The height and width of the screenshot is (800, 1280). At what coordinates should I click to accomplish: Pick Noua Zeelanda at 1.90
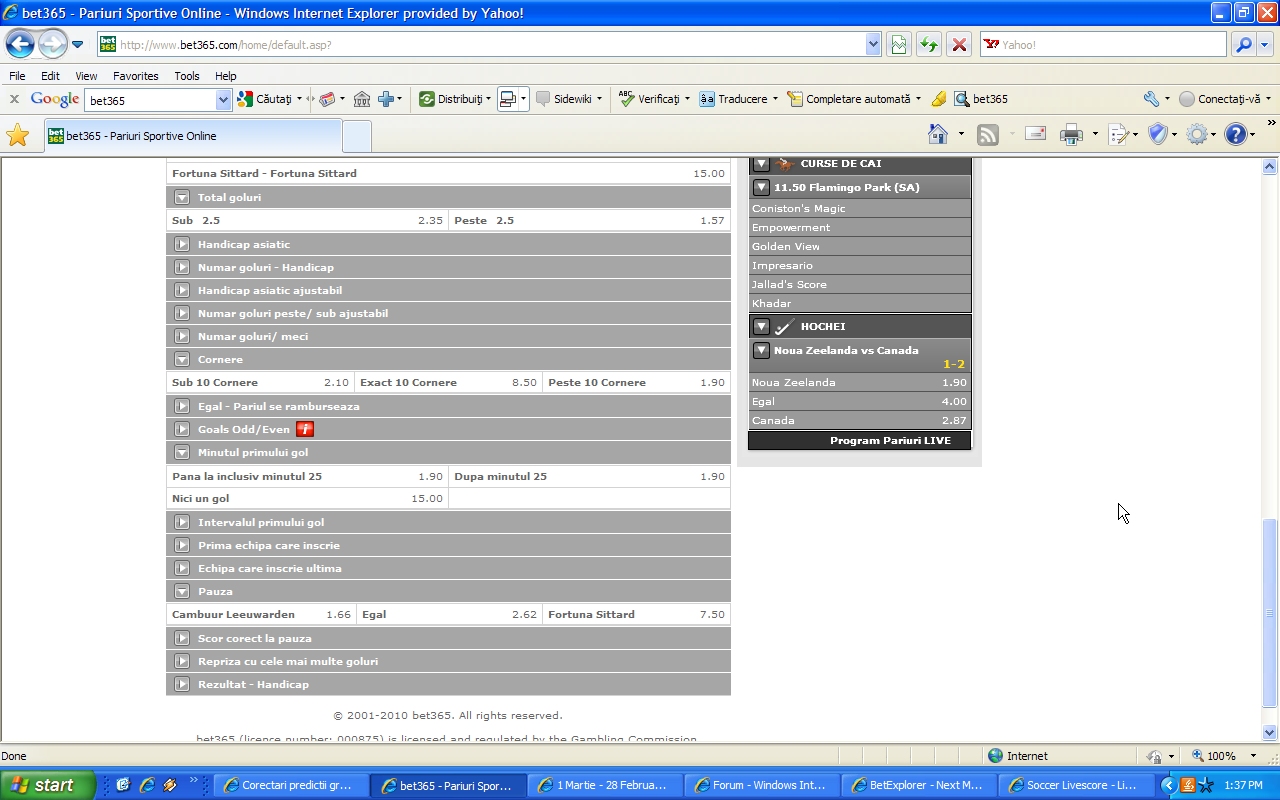(x=859, y=382)
